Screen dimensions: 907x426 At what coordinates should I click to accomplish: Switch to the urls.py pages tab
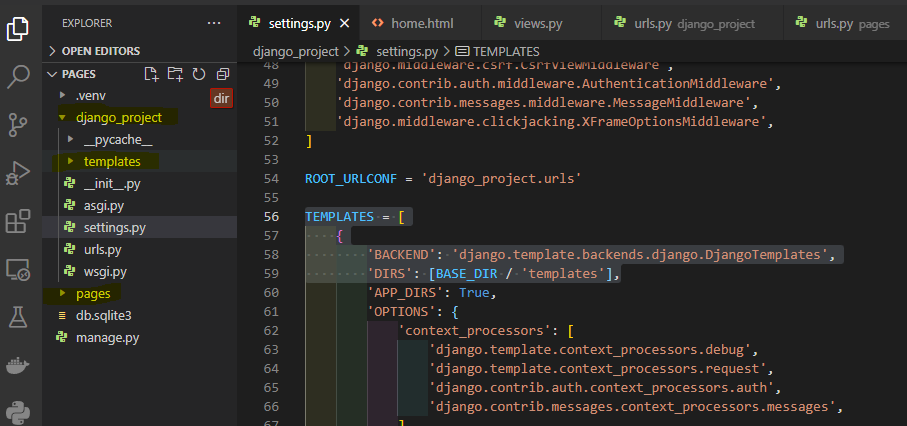coord(845,23)
